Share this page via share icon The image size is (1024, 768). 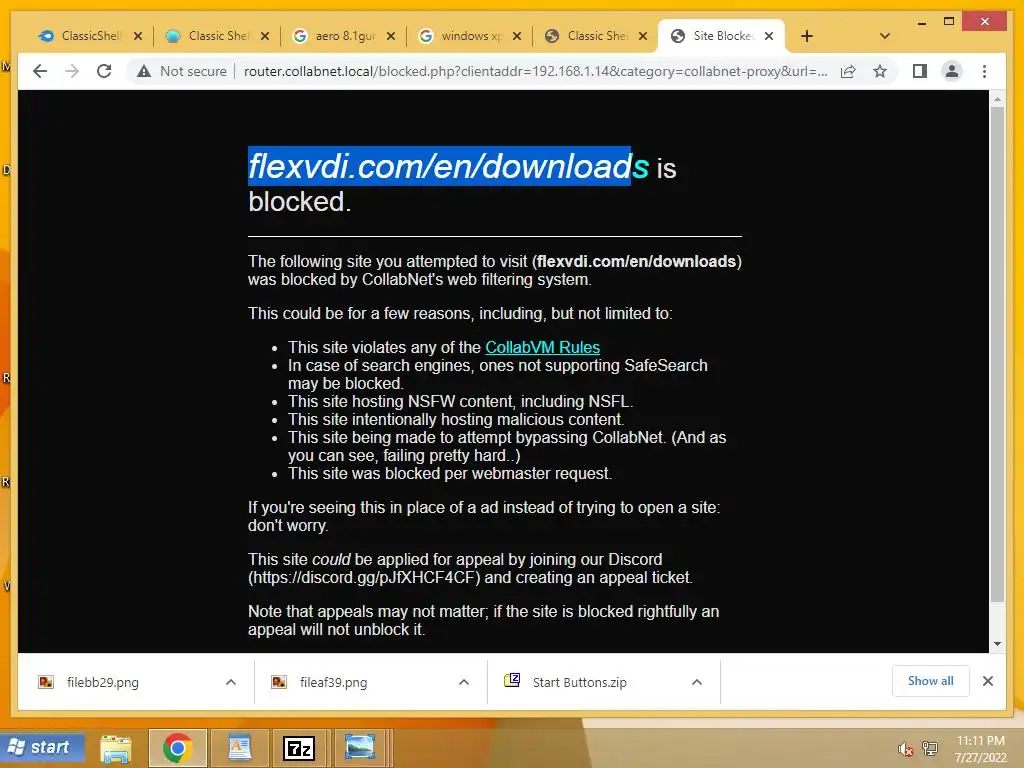tap(848, 71)
